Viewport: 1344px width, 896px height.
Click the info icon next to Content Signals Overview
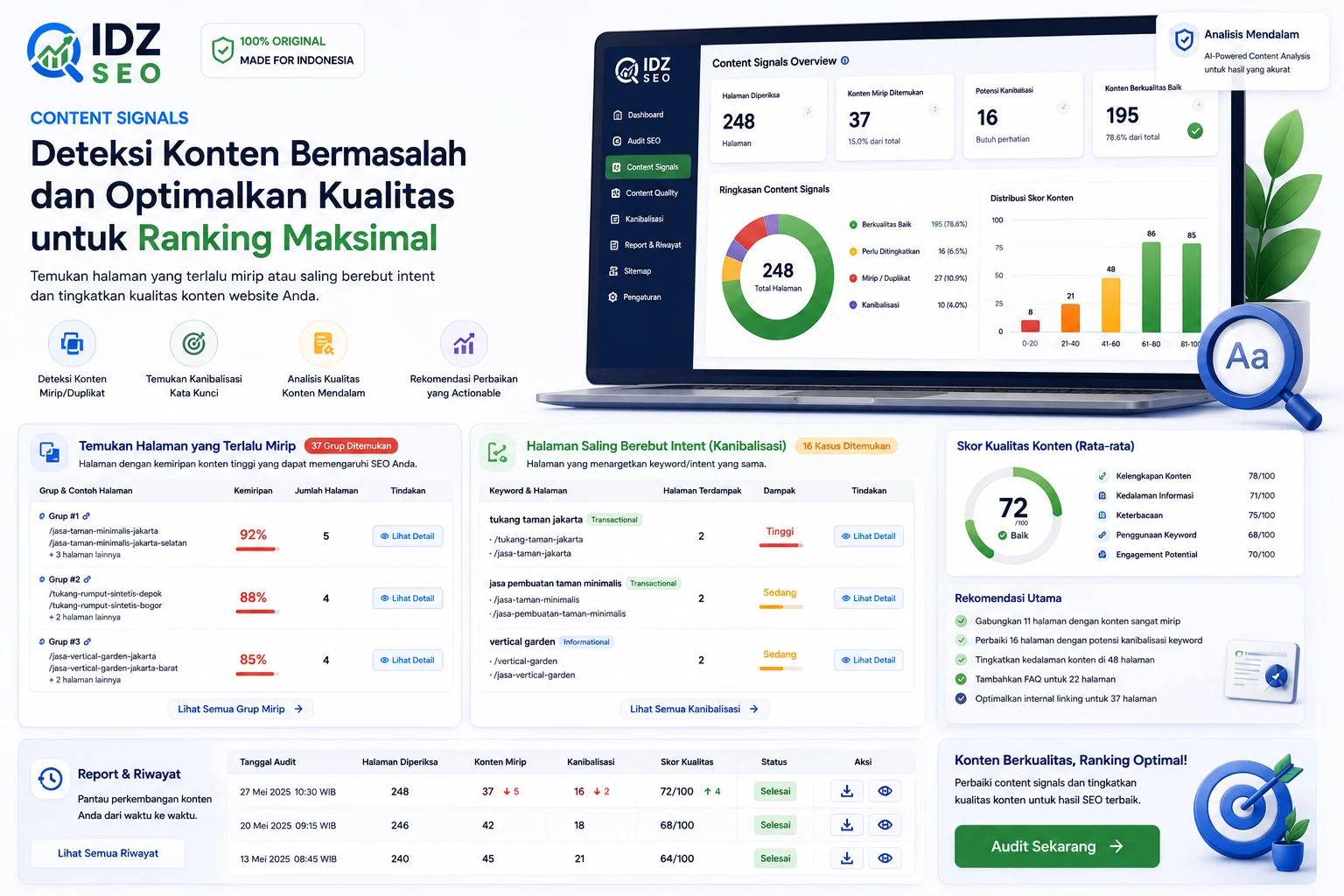(845, 60)
